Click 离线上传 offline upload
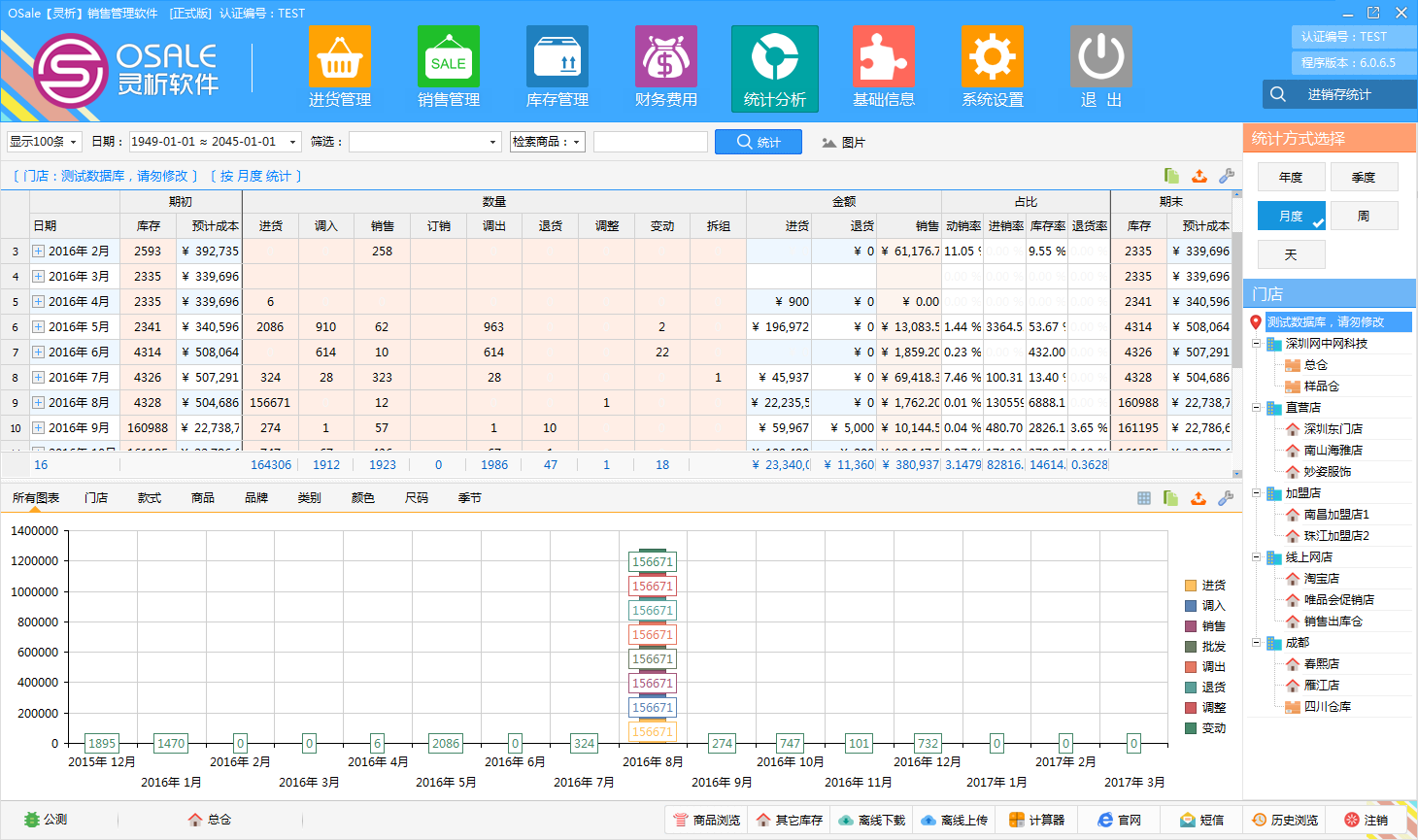The height and width of the screenshot is (840, 1418). point(954,821)
